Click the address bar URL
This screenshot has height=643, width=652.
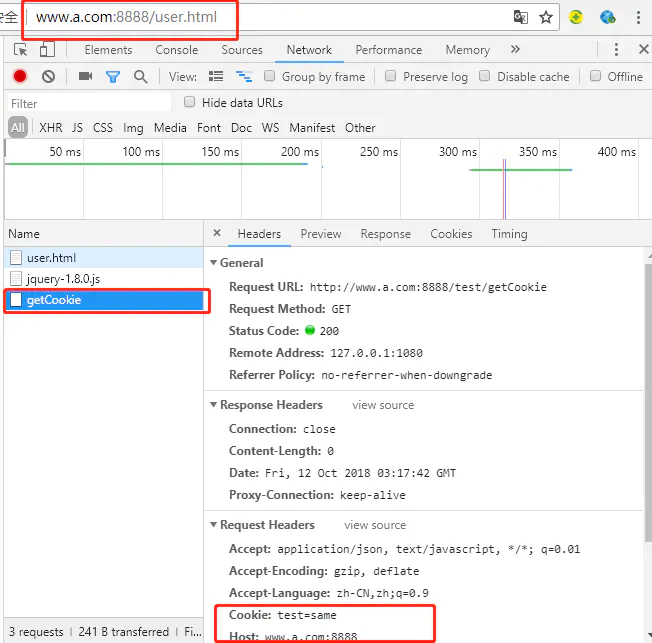coord(126,17)
